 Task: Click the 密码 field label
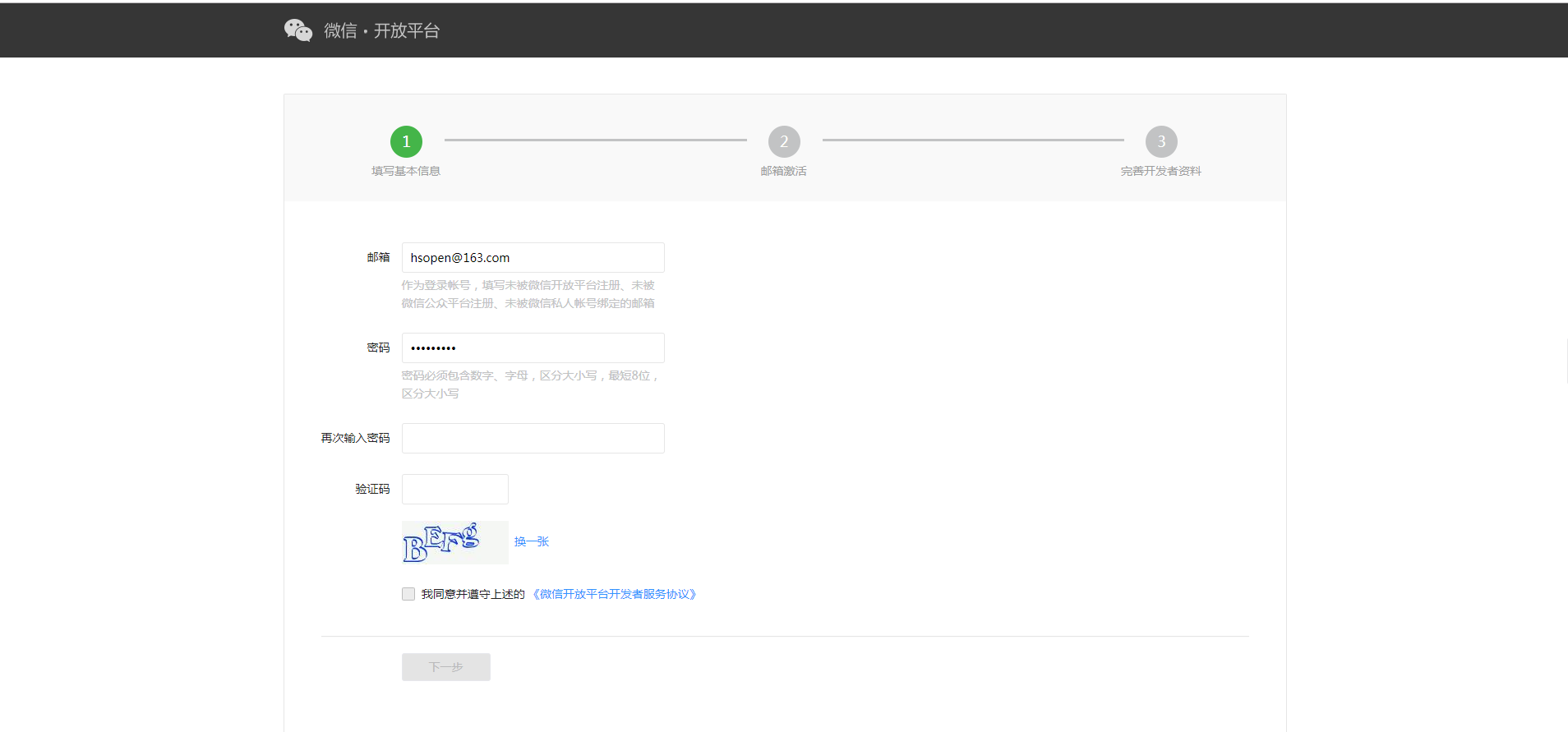pyautogui.click(x=378, y=348)
